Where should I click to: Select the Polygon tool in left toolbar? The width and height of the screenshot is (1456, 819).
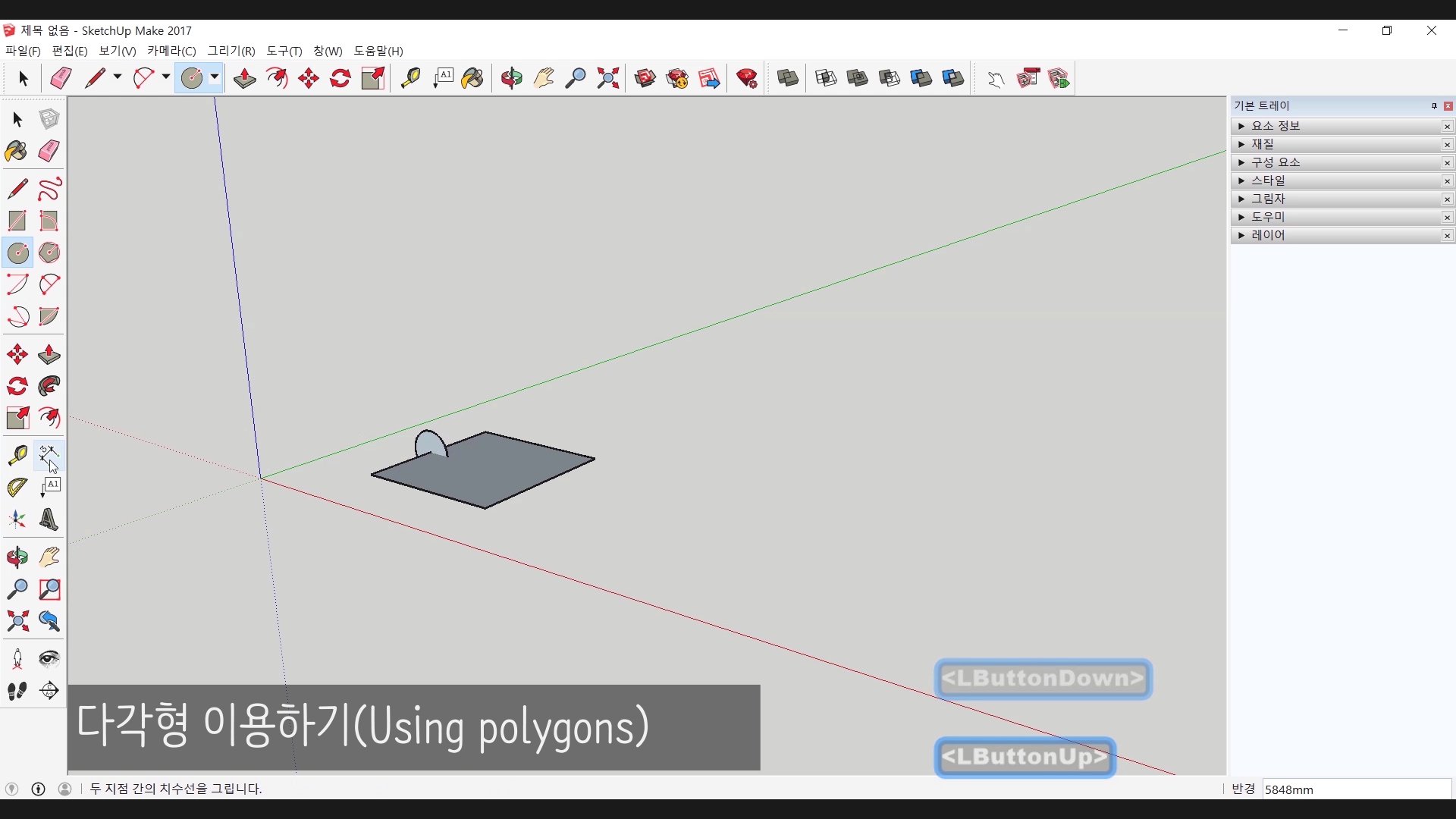coord(49,253)
